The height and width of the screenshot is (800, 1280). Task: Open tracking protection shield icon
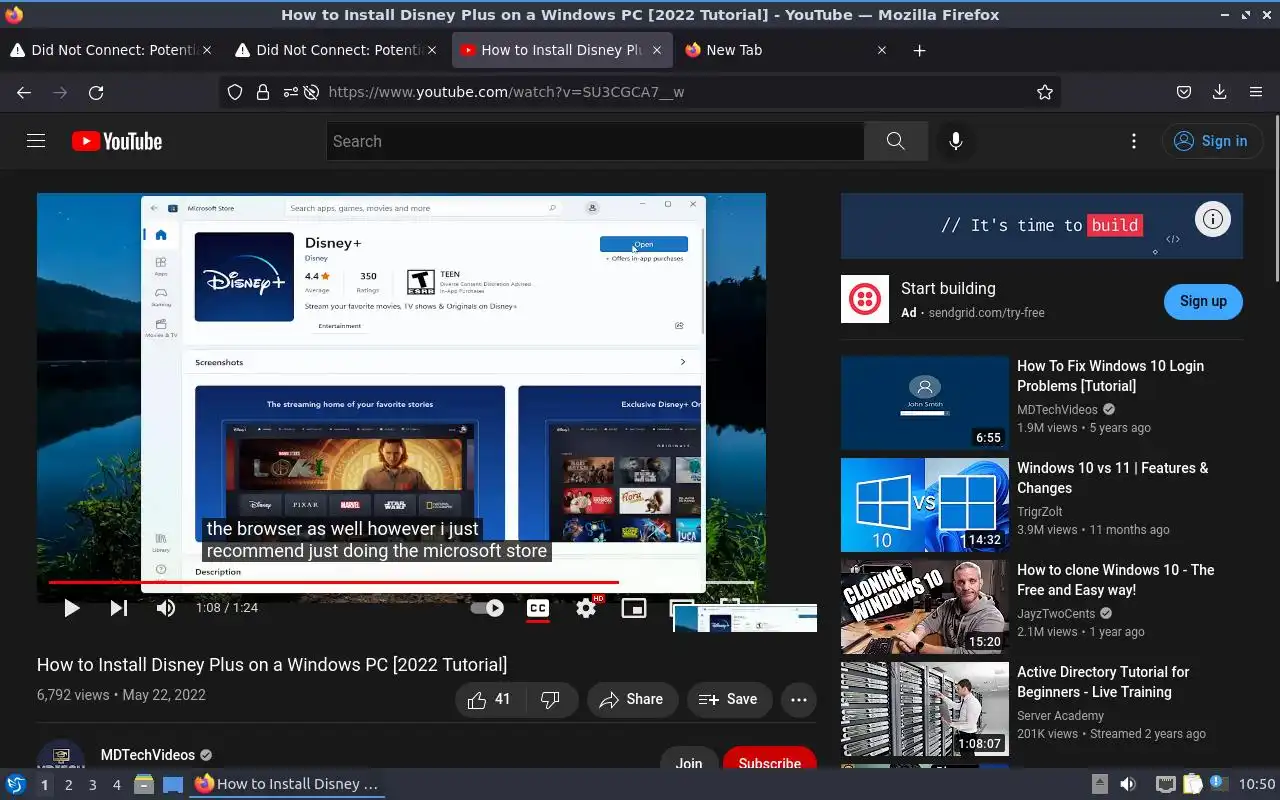(x=235, y=92)
